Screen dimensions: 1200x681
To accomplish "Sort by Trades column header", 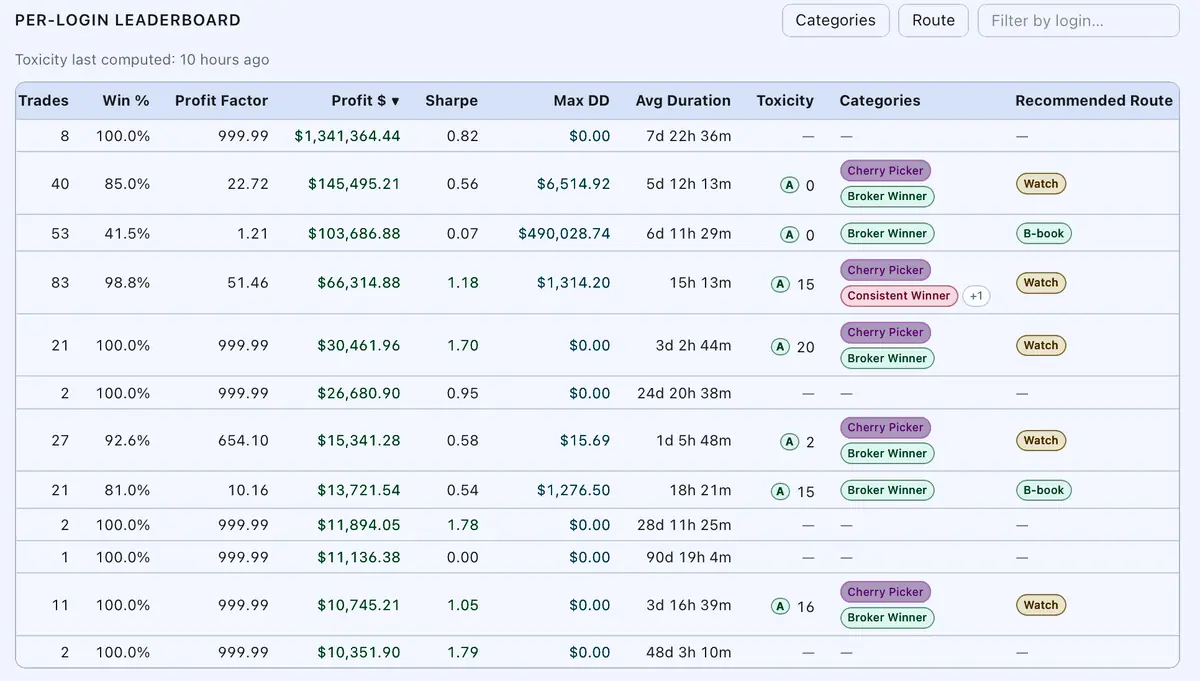I will click(44, 100).
